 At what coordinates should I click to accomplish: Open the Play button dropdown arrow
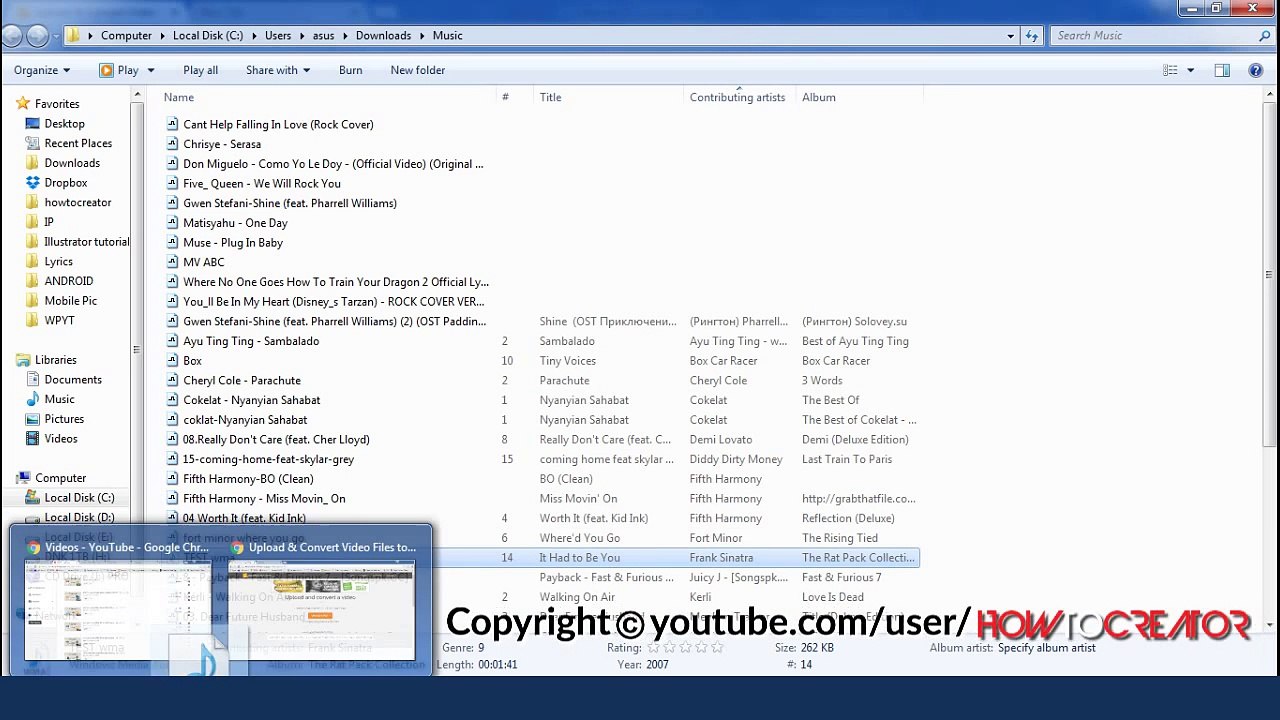coord(151,70)
